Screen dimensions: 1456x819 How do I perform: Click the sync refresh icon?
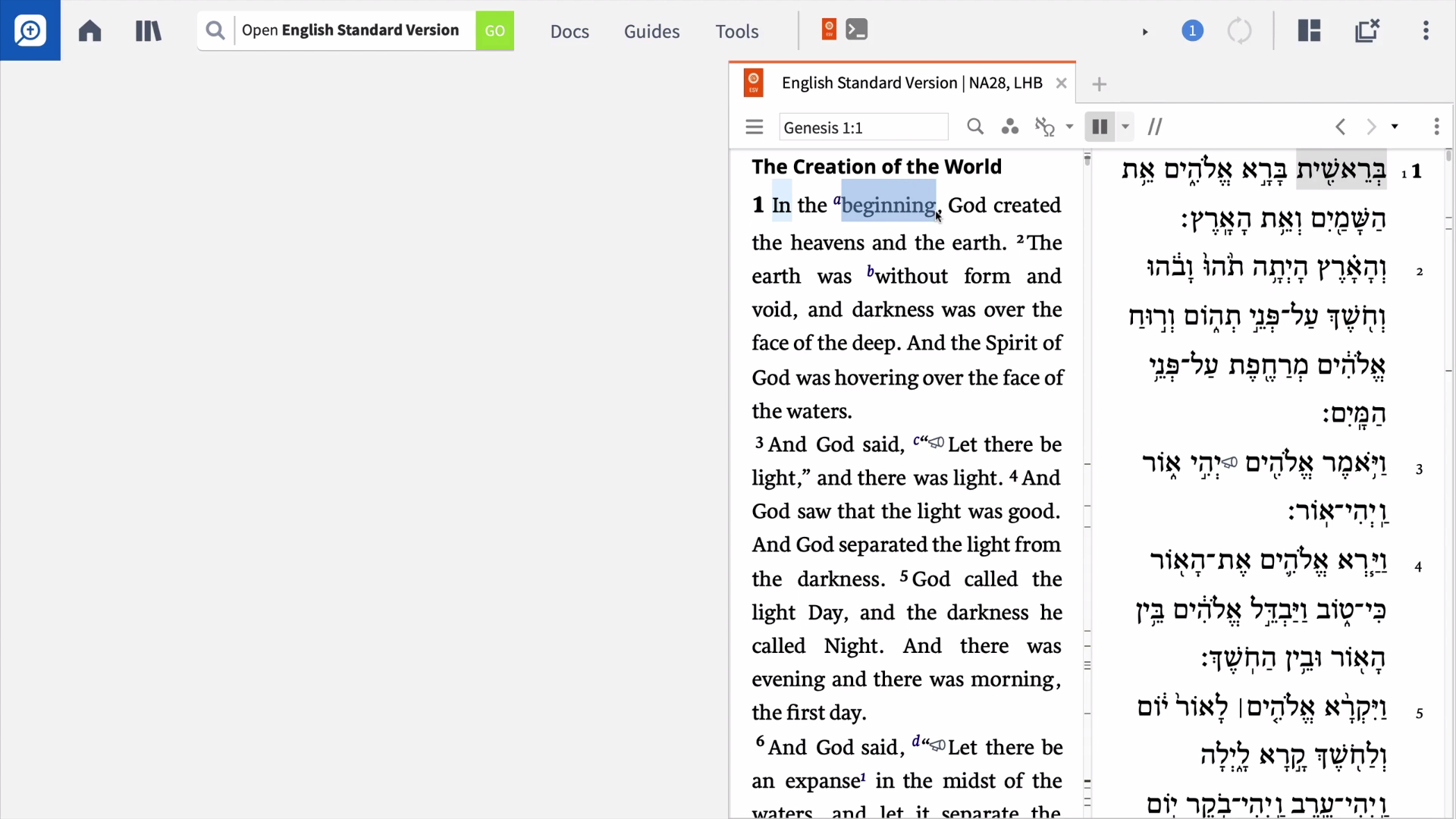pyautogui.click(x=1239, y=31)
